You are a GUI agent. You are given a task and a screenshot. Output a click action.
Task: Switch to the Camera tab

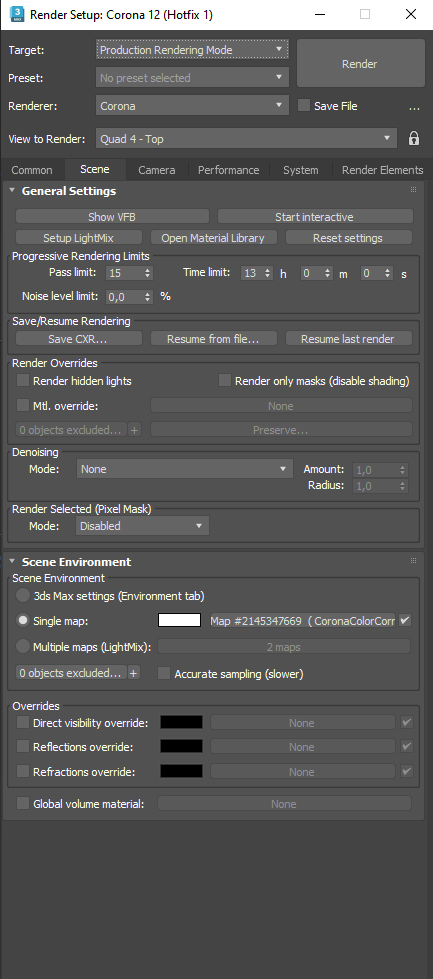157,170
